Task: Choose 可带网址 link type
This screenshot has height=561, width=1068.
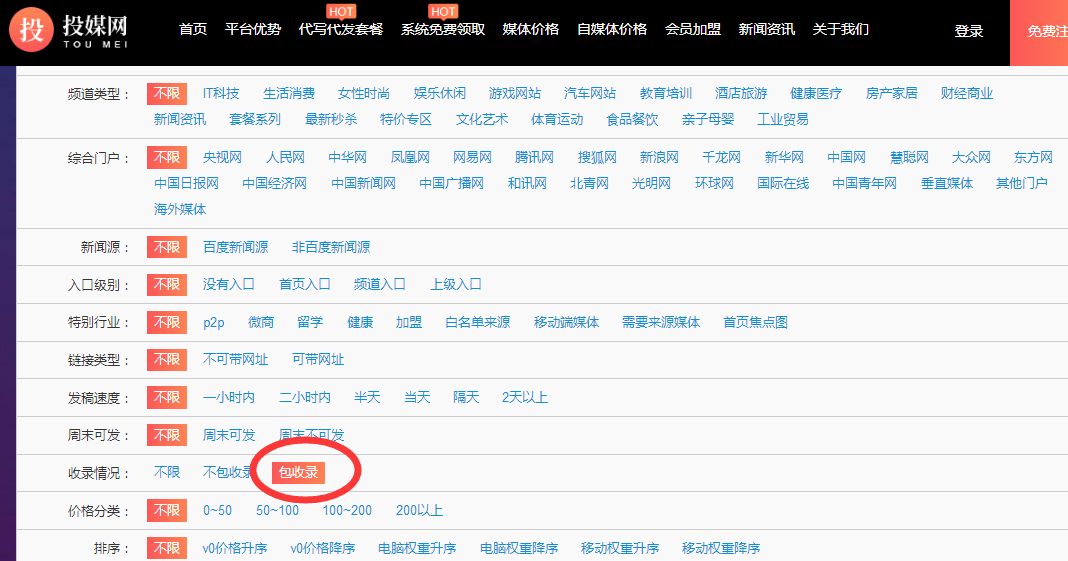Action: pos(317,359)
